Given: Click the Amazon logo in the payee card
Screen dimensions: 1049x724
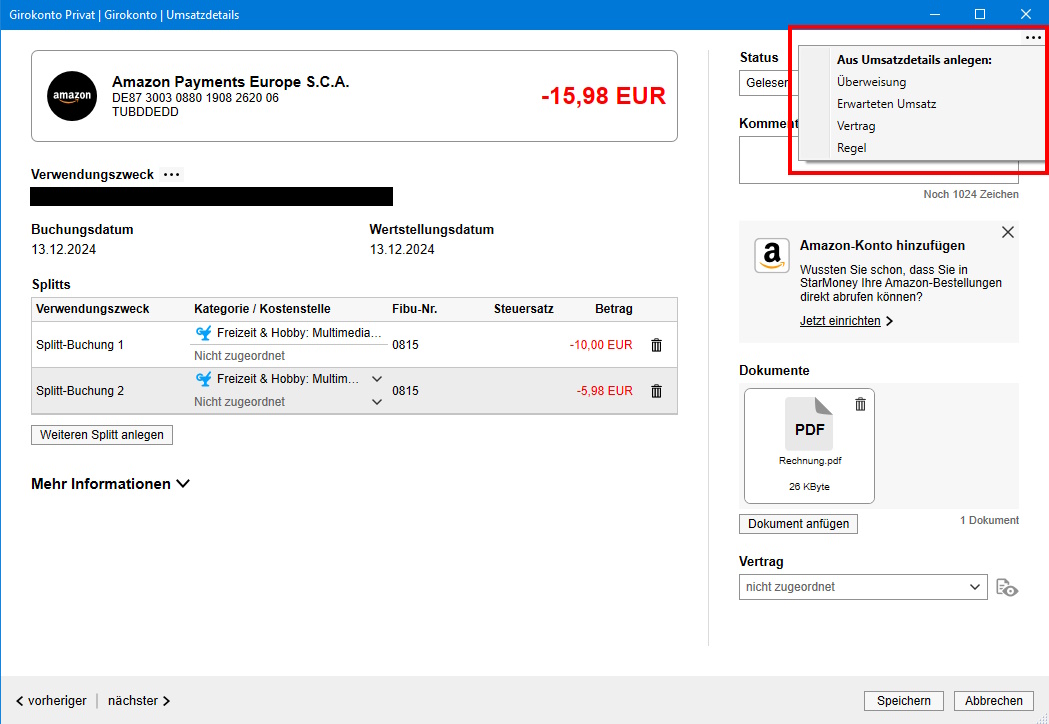Looking at the screenshot, I should [x=72, y=96].
